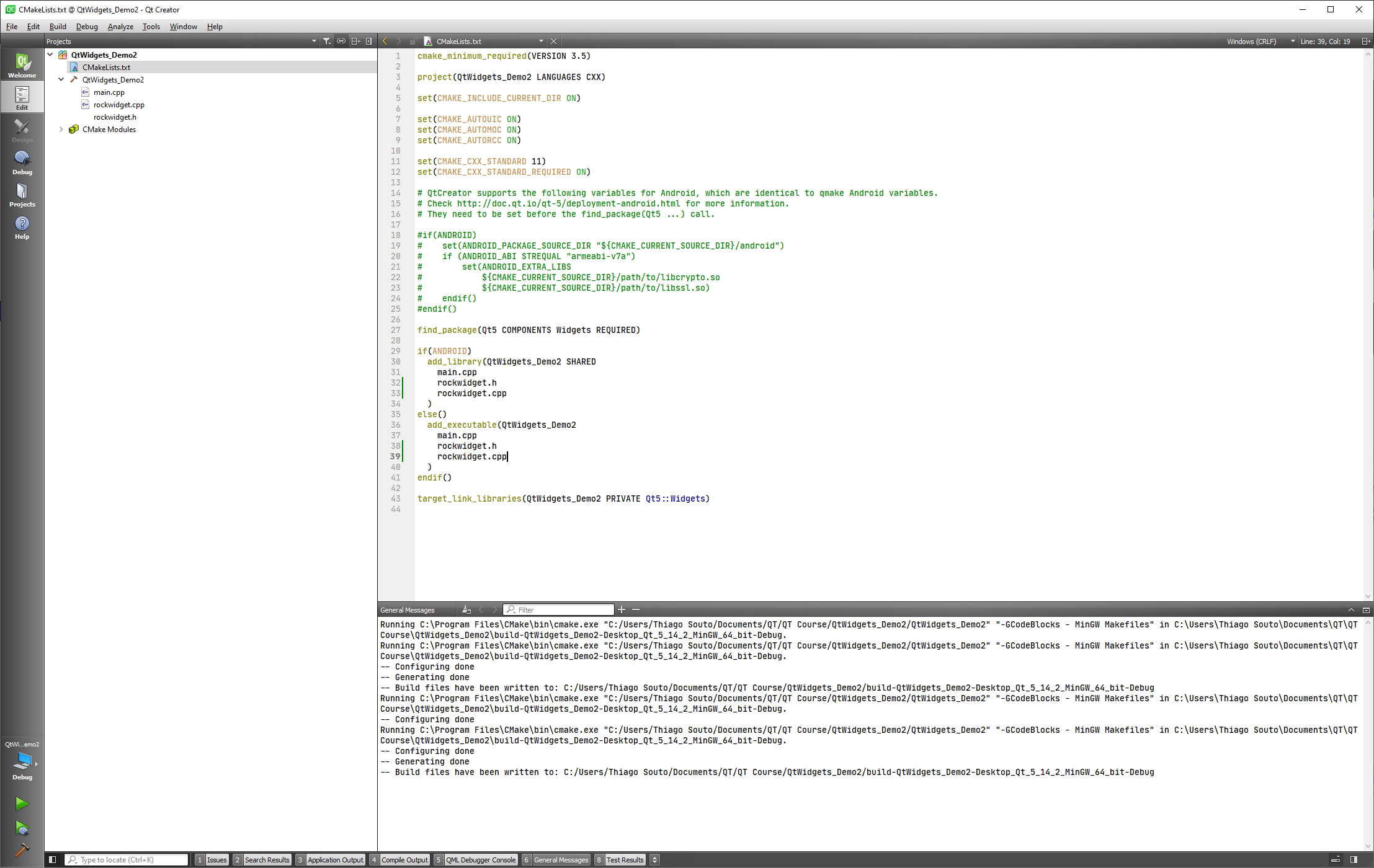This screenshot has width=1374, height=868.
Task: Switch to Debug mode in sidebar
Action: 22,162
